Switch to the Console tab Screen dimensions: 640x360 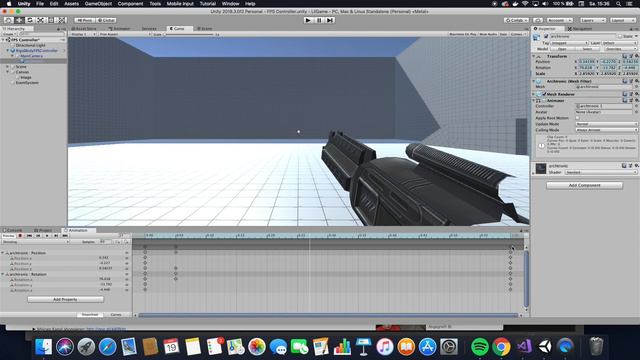coord(12,230)
